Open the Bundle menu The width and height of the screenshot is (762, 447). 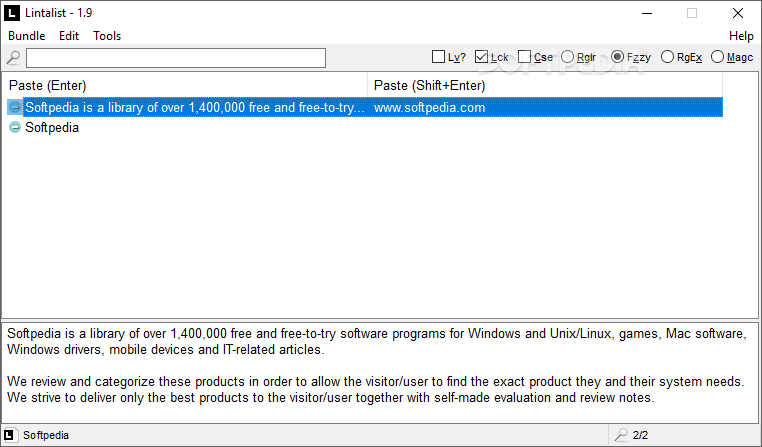27,36
